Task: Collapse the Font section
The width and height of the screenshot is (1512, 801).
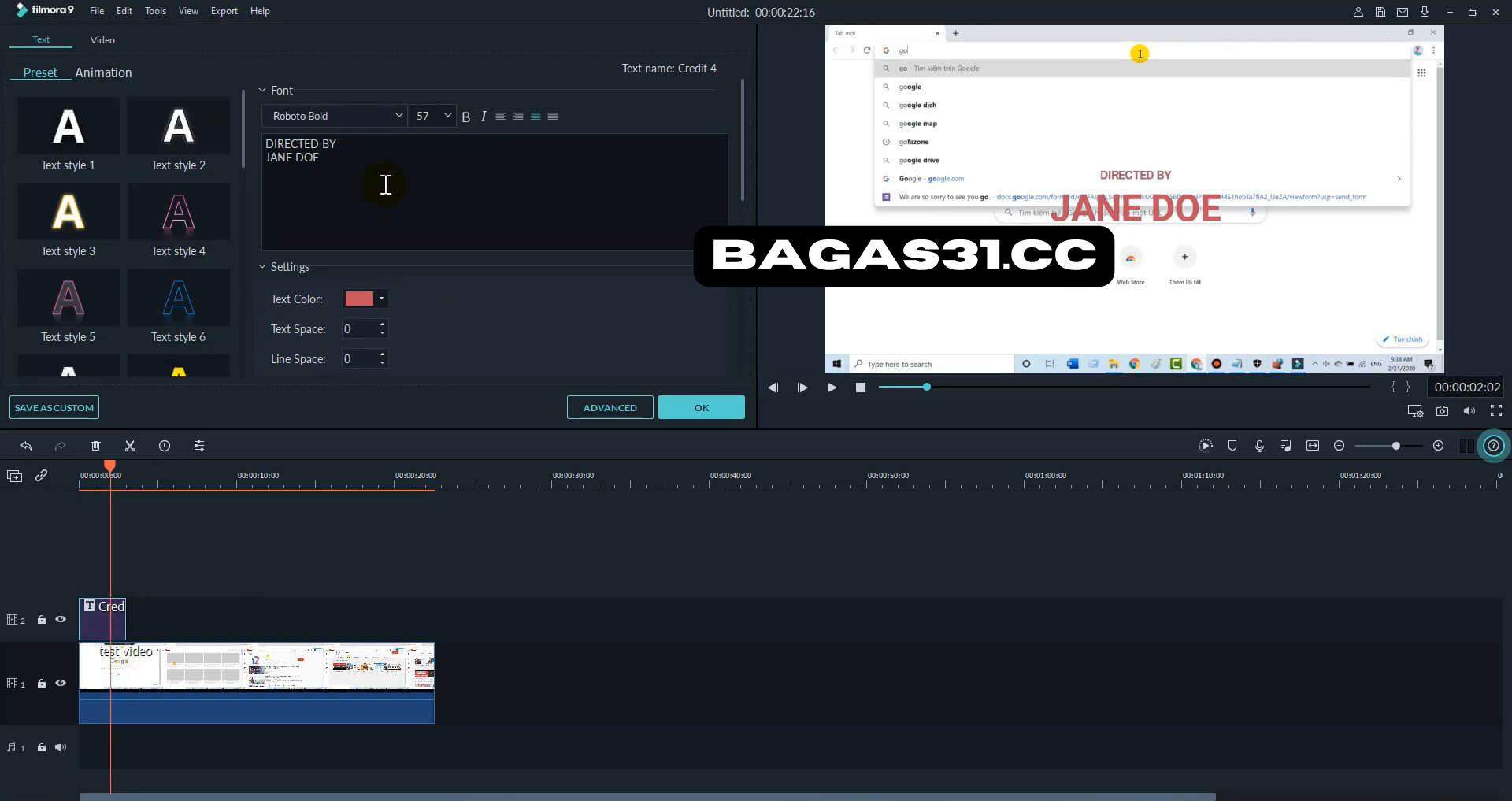Action: 262,91
